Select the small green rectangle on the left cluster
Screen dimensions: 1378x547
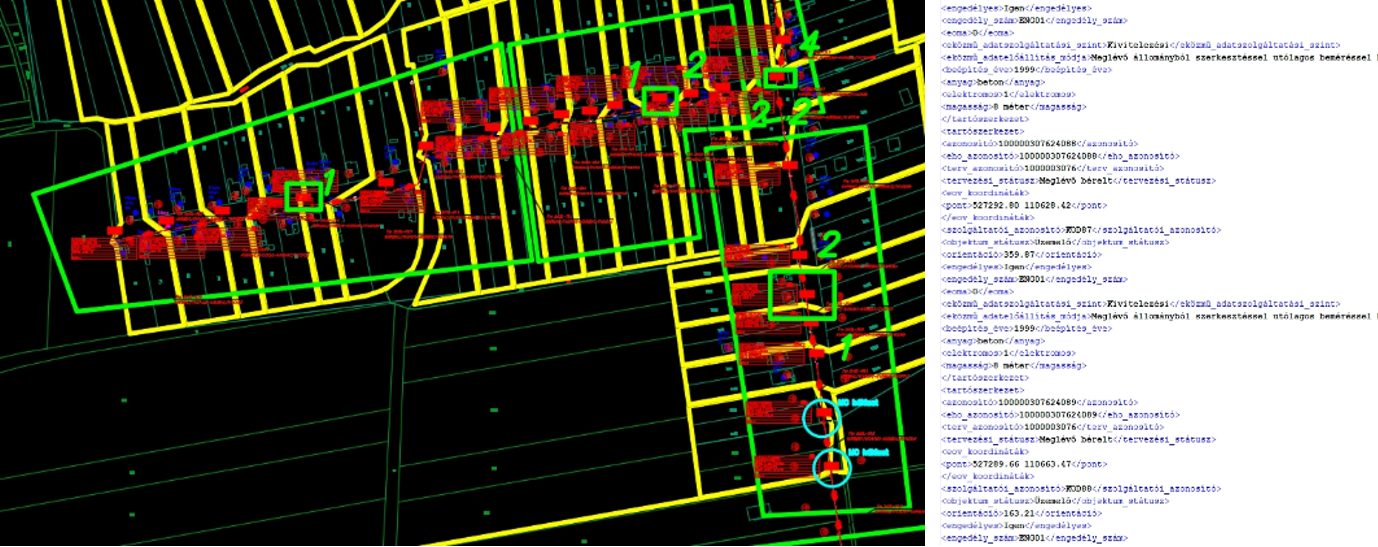(304, 197)
